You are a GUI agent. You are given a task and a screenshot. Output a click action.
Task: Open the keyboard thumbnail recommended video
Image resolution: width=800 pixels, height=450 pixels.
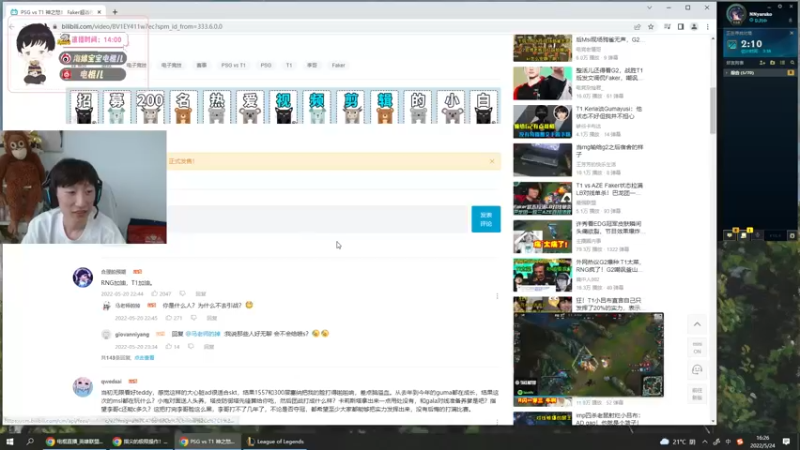(542, 160)
